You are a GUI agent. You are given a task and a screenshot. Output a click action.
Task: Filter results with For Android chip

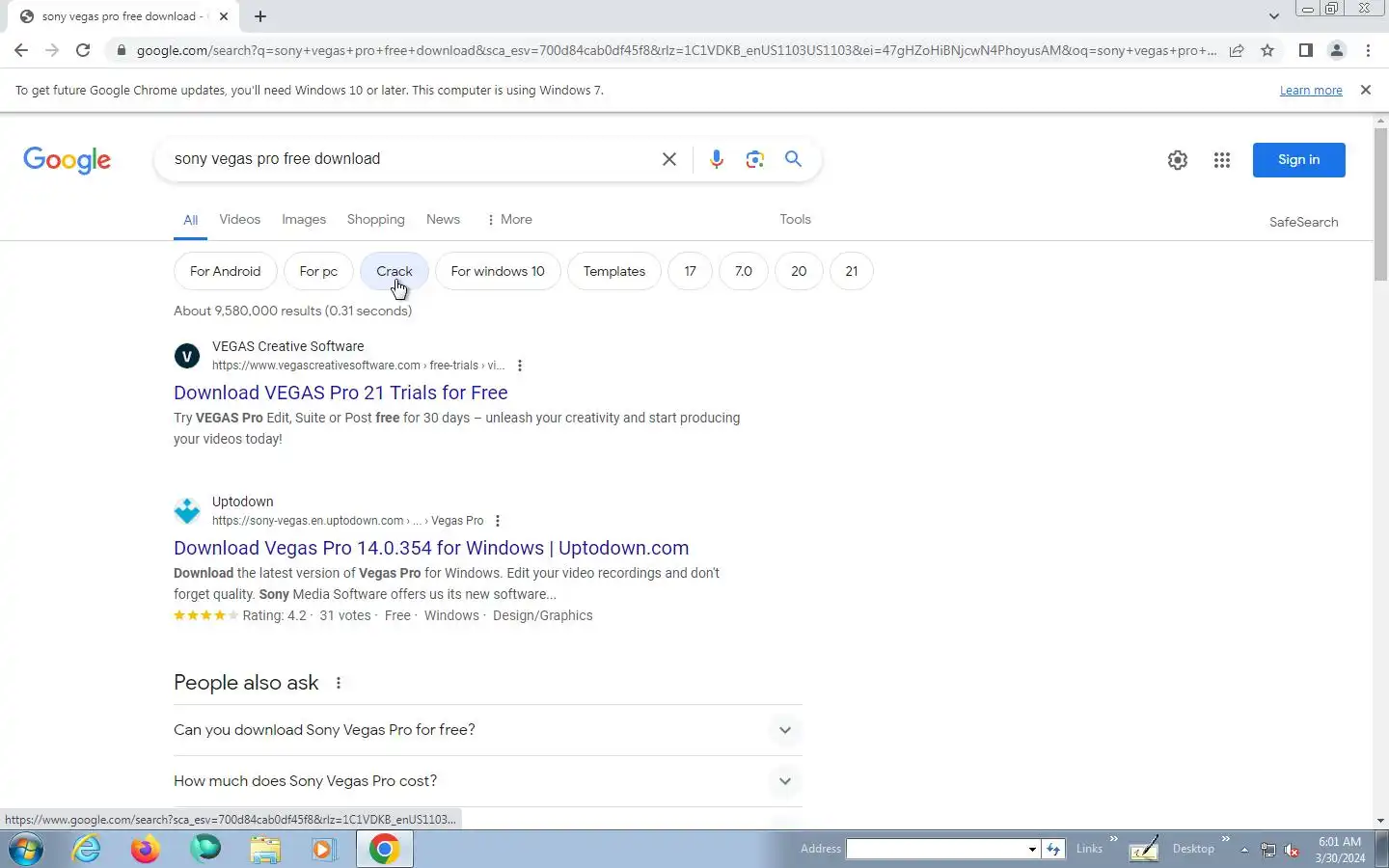225,271
